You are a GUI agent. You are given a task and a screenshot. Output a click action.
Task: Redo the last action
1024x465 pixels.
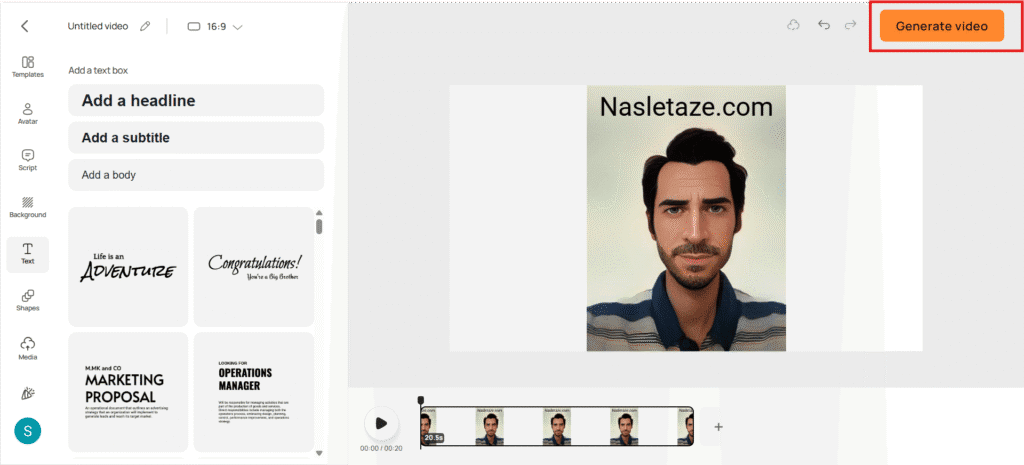(850, 25)
